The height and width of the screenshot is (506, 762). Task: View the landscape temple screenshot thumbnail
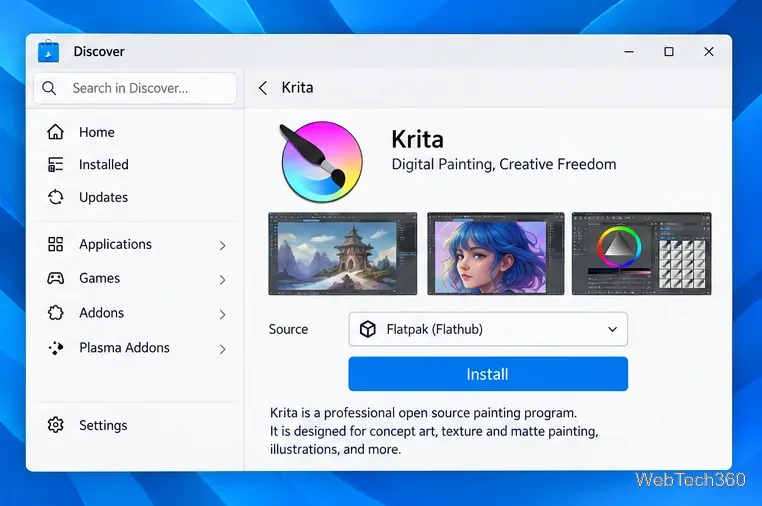[343, 254]
